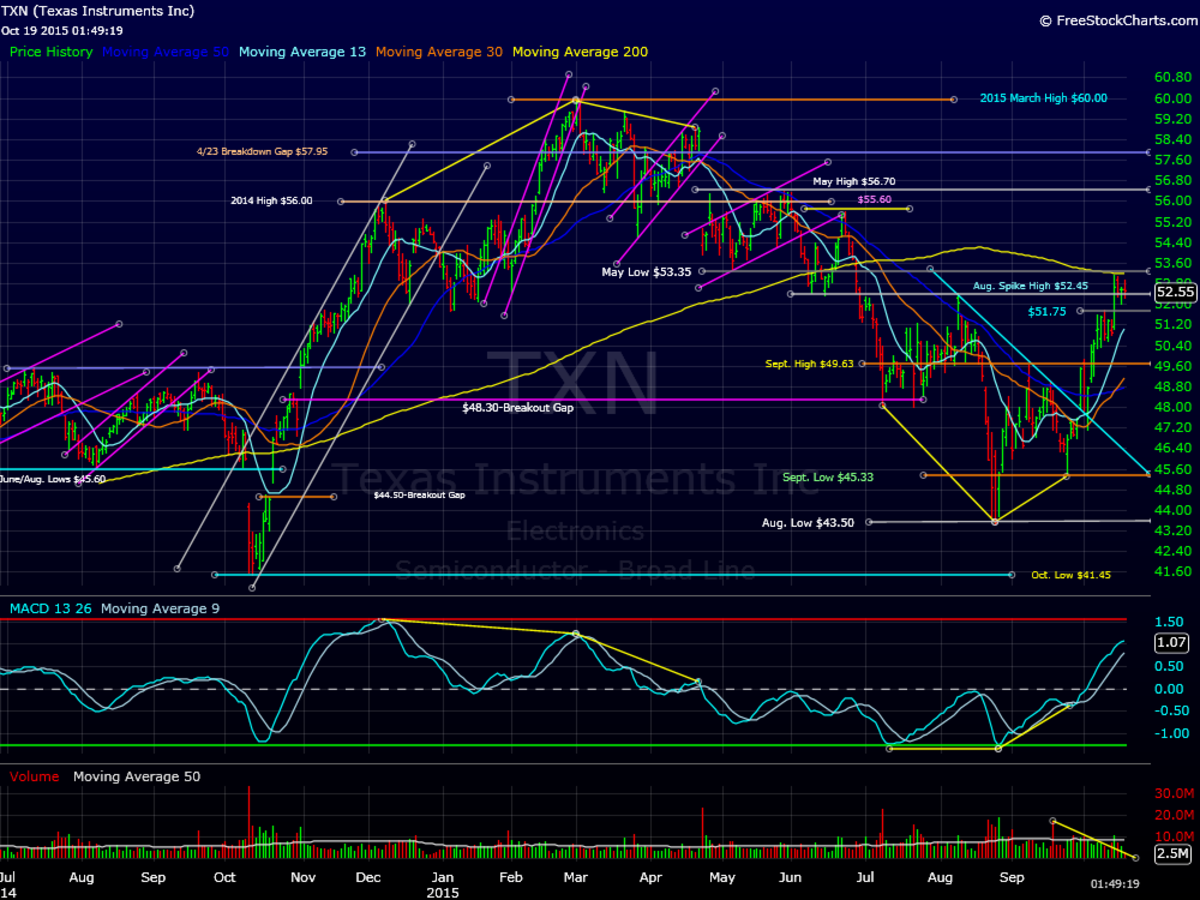Click the MACD 13 26 indicator label
This screenshot has width=1200, height=900.
[x=51, y=608]
